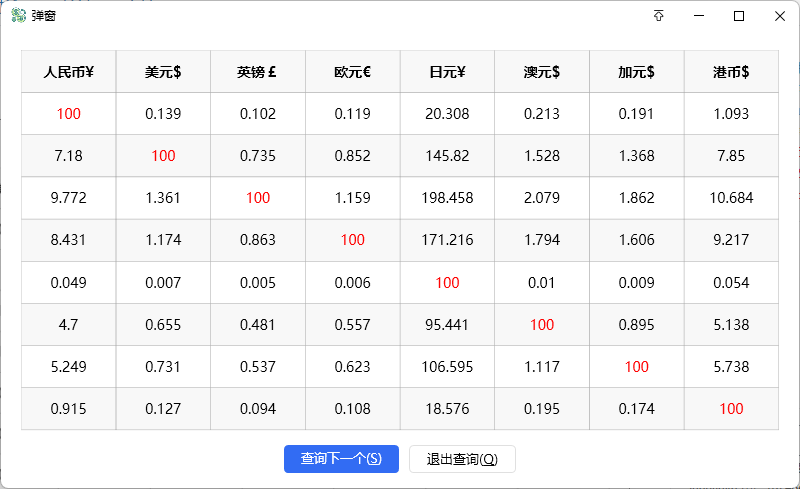Click the cell showing 0.174
Screen dimensions: 800x489
pos(637,409)
